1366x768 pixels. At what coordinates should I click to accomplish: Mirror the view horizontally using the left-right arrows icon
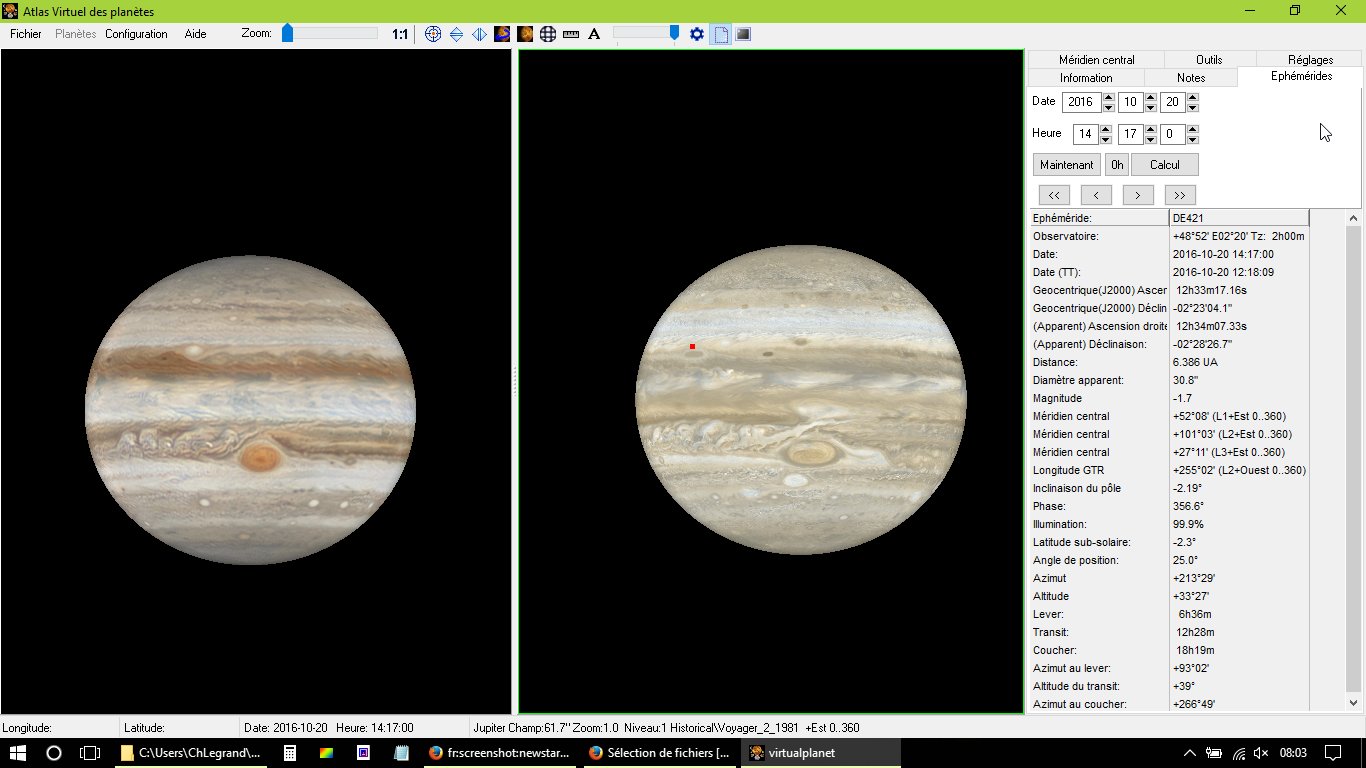click(x=479, y=34)
